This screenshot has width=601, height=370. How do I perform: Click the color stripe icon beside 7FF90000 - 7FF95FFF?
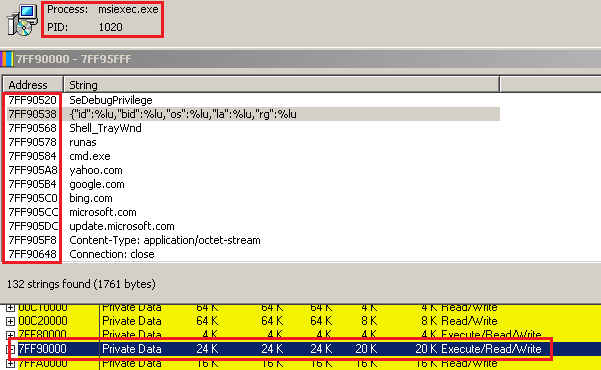click(x=7, y=59)
